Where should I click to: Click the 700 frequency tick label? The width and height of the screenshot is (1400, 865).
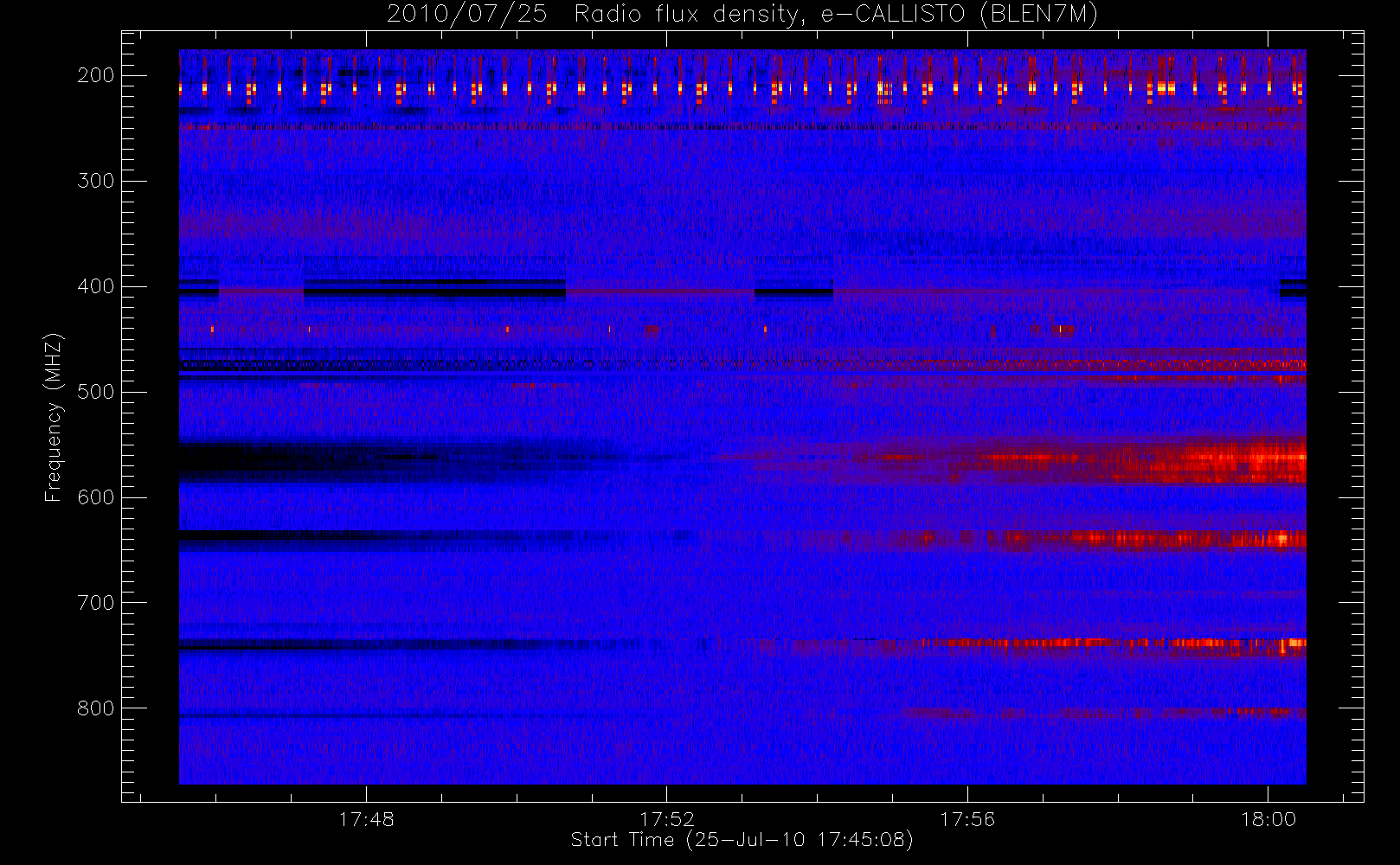pyautogui.click(x=96, y=603)
